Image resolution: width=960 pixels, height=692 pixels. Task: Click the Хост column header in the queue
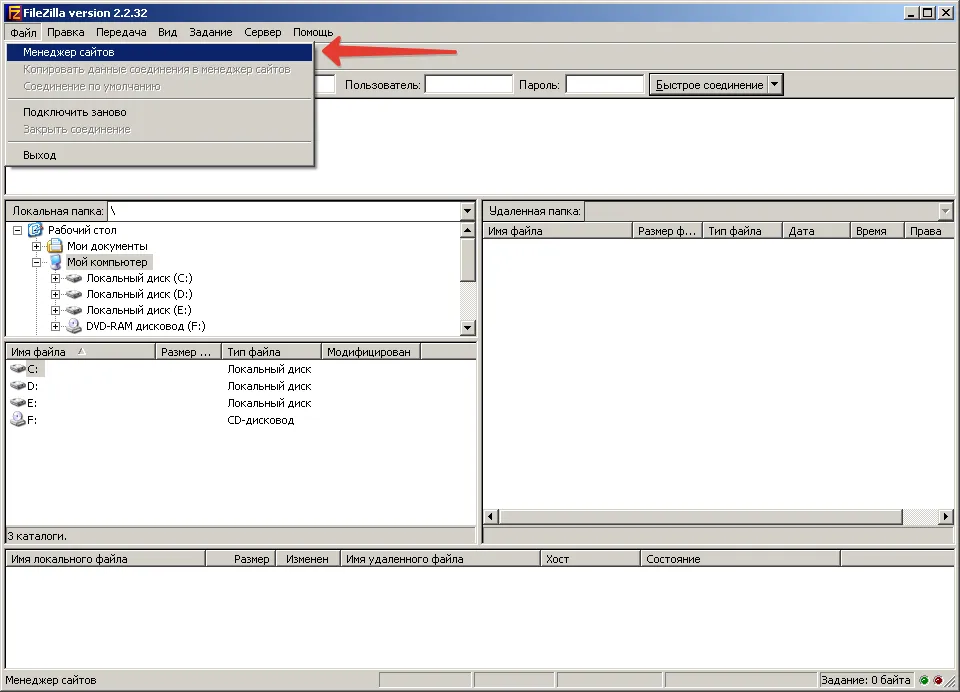[590, 558]
